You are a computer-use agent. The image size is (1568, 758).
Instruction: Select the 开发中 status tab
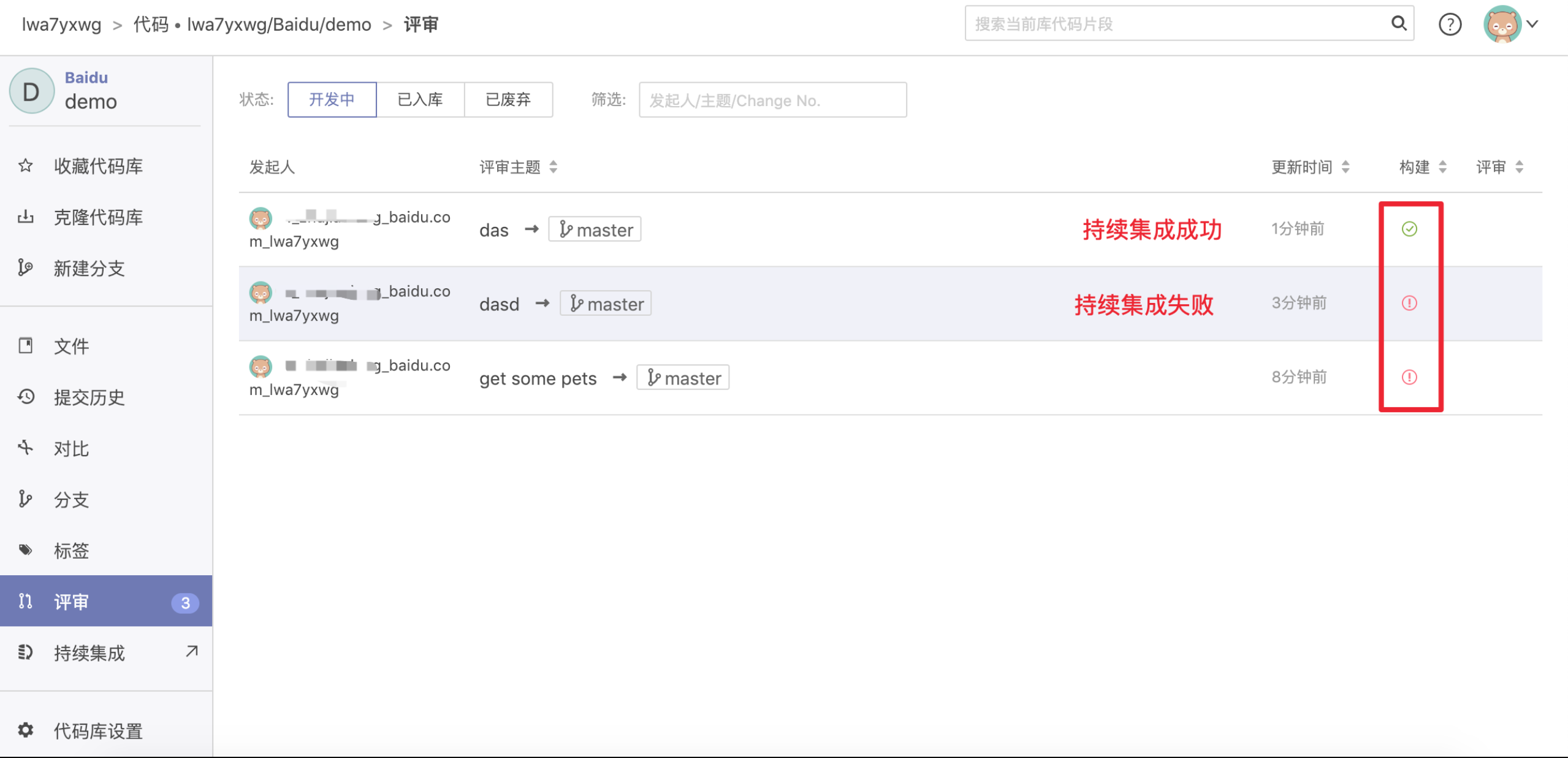[x=332, y=99]
